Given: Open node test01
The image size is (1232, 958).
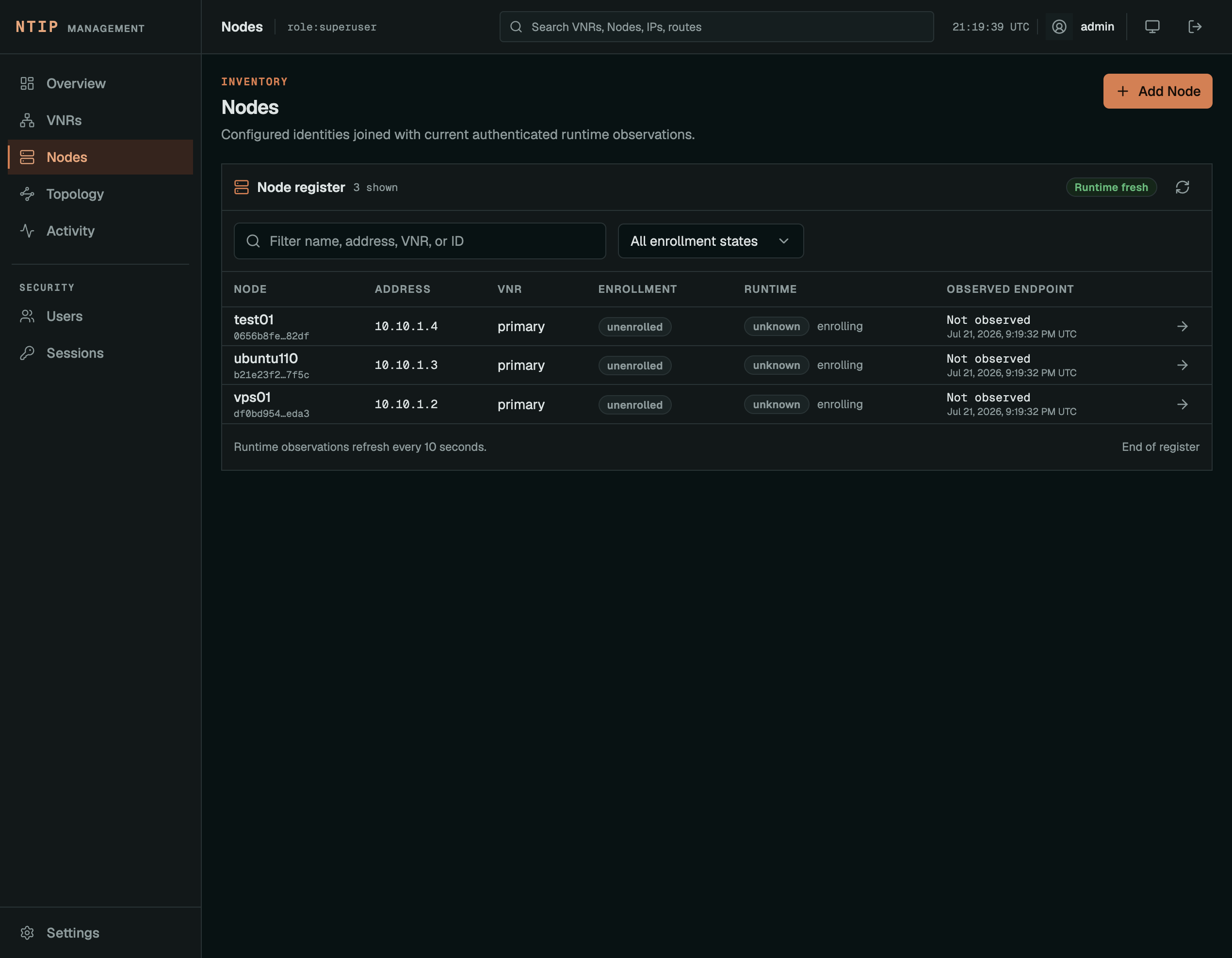Looking at the screenshot, I should 254,319.
